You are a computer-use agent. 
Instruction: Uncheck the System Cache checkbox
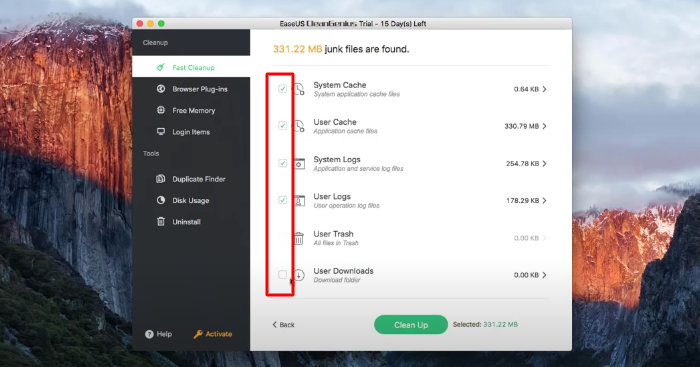pos(283,89)
